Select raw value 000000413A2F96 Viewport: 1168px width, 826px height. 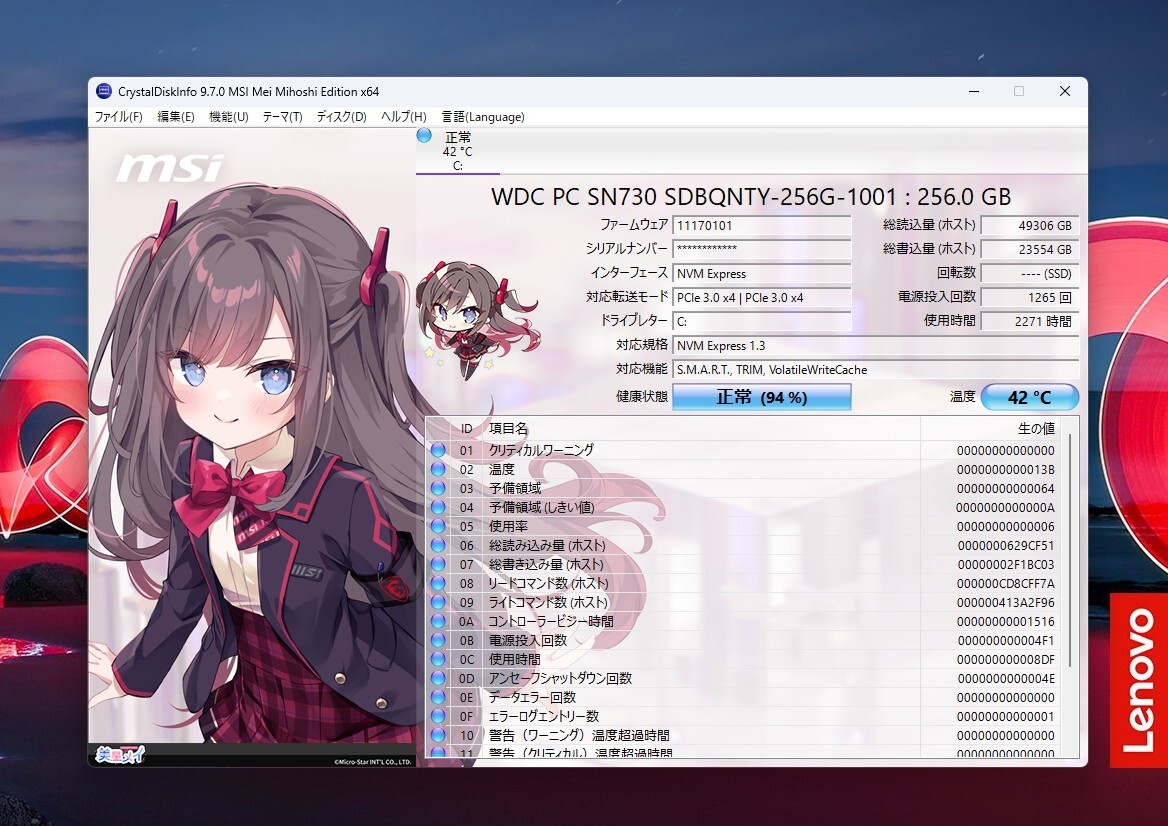[1006, 603]
